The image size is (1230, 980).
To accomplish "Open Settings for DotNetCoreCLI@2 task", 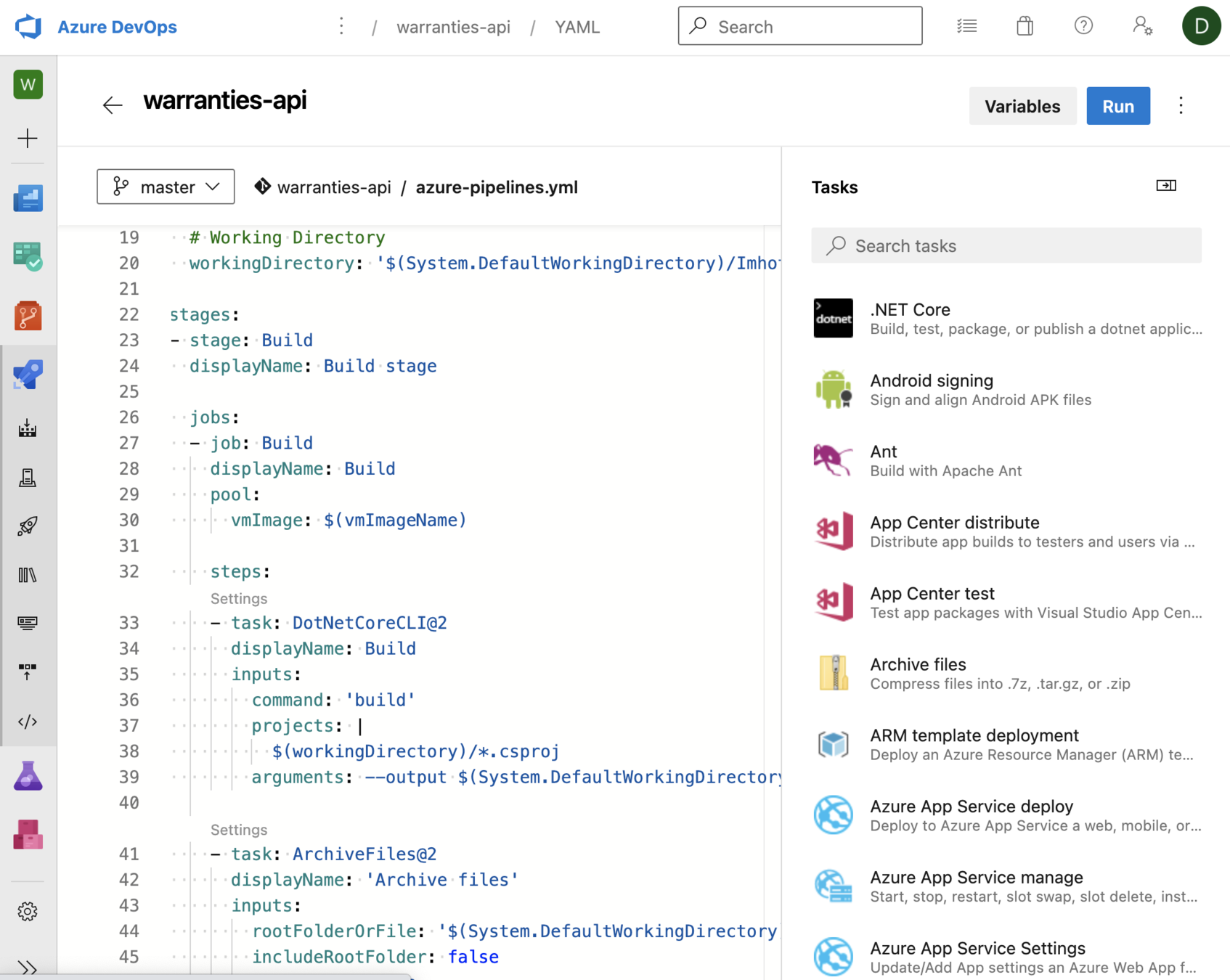I will tap(239, 598).
